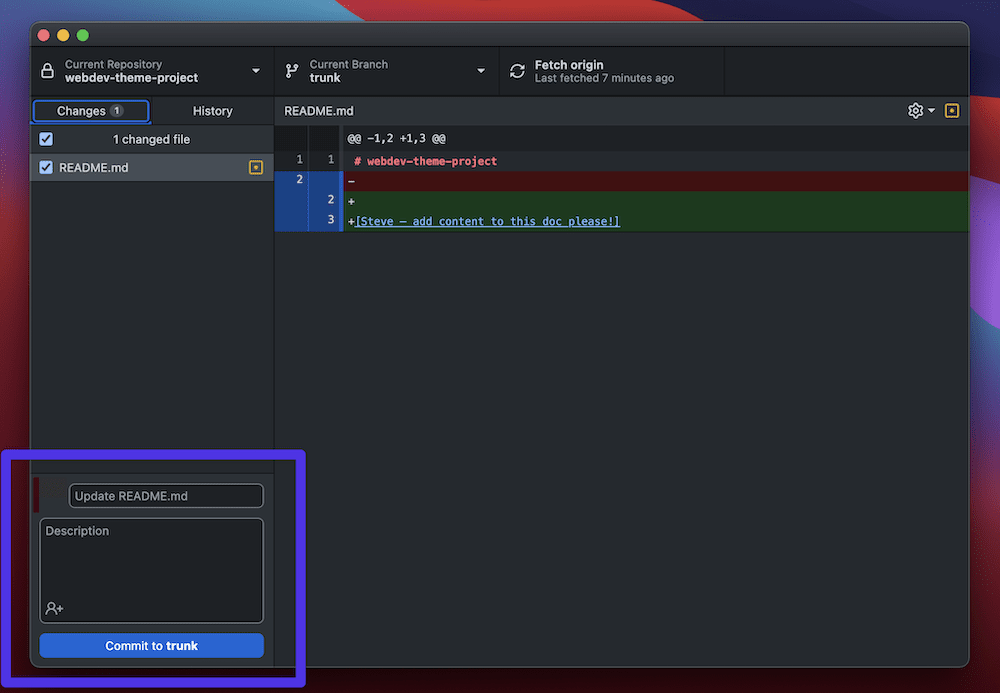Click the 'Steve – add content' link text in diff

[x=487, y=221]
